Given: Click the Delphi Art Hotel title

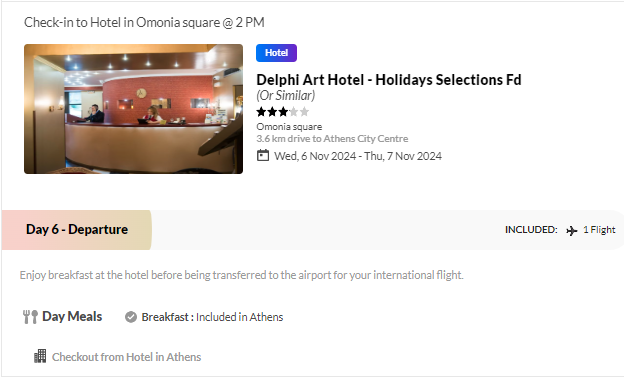Looking at the screenshot, I should pyautogui.click(x=389, y=80).
